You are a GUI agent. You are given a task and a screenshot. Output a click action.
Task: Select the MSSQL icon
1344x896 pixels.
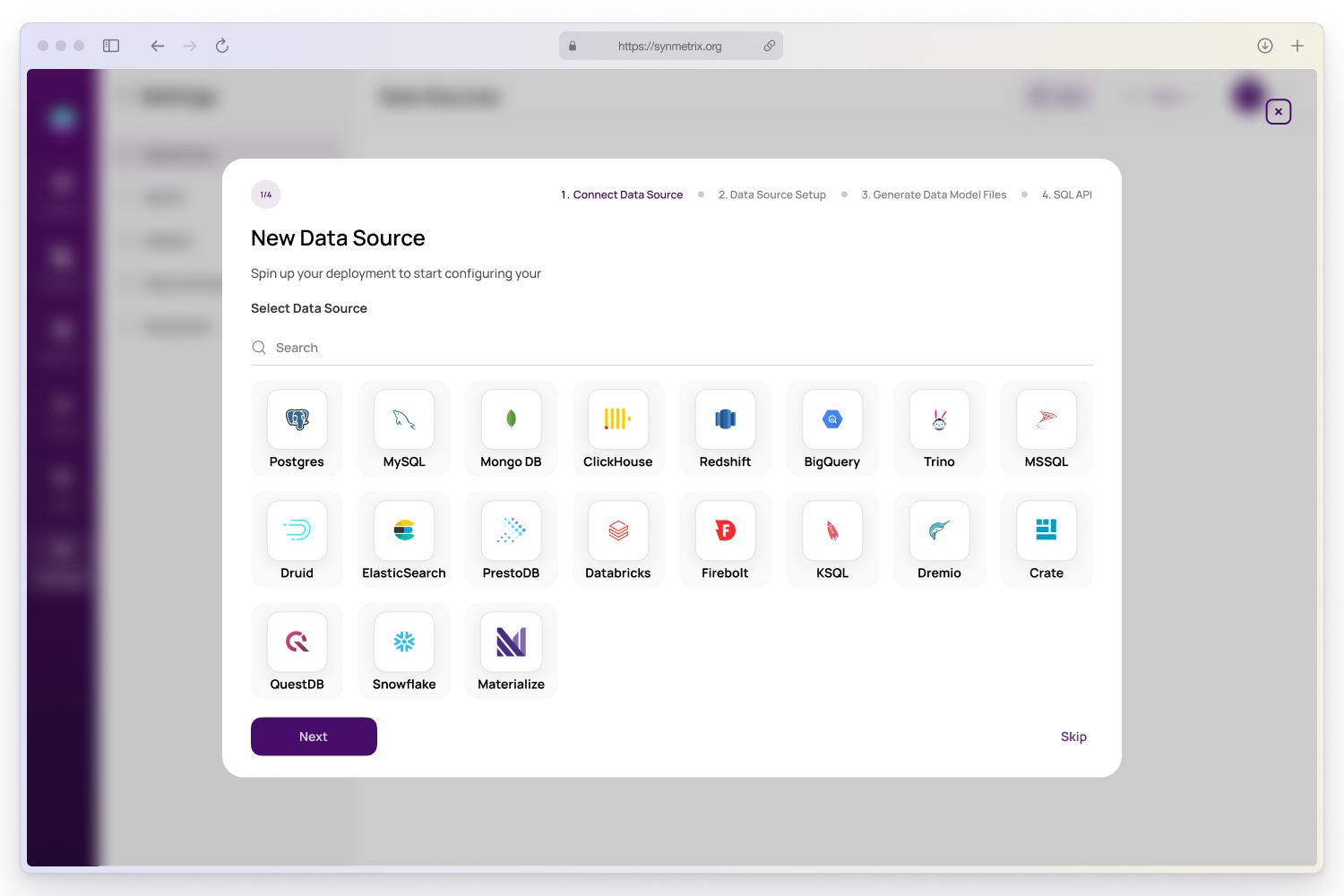(1047, 419)
